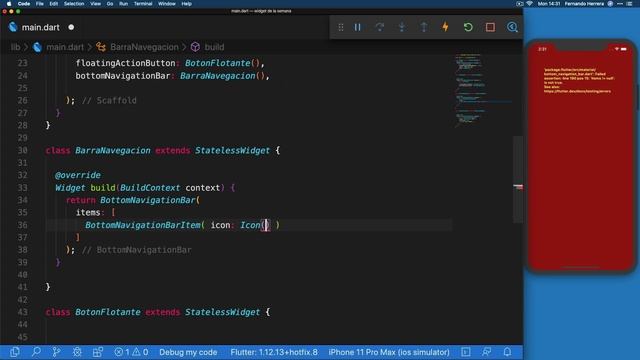The image size is (640, 360).
Task: Open notifications bell icon
Action: click(x=507, y=352)
